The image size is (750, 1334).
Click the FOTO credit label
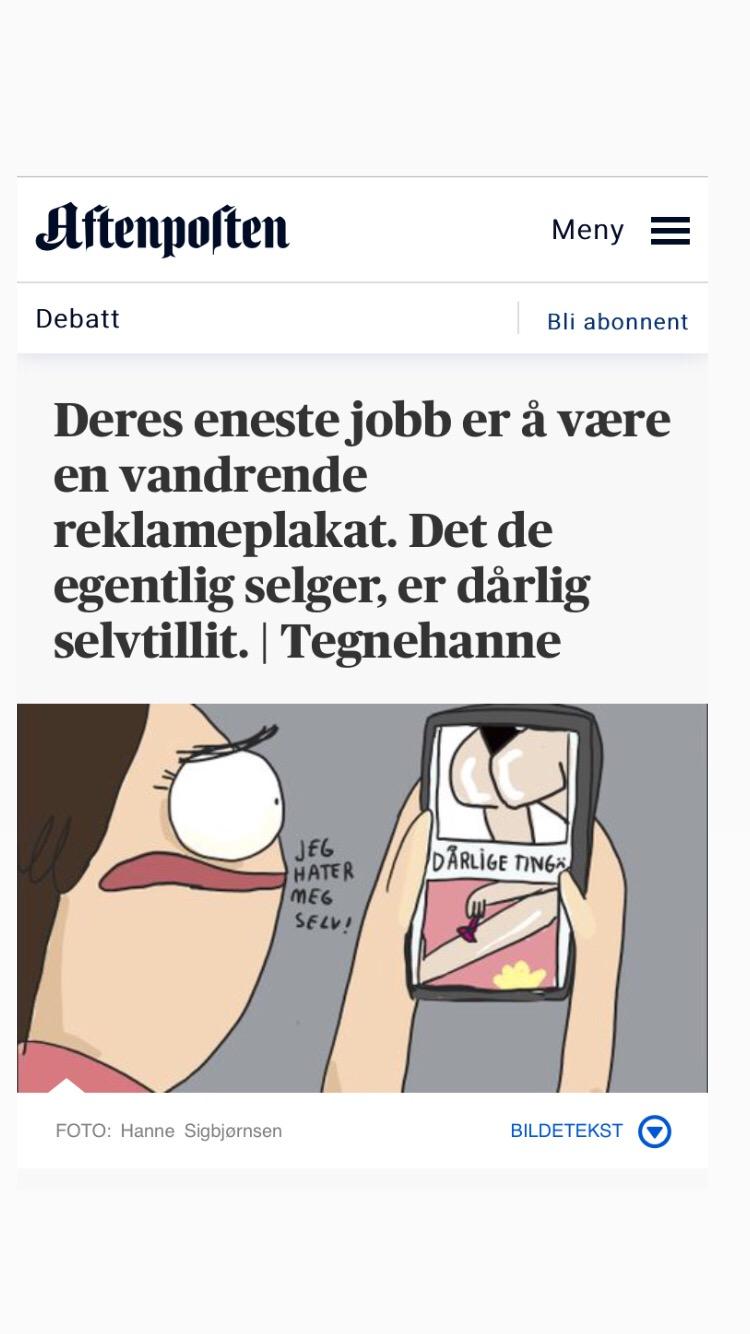82,1131
